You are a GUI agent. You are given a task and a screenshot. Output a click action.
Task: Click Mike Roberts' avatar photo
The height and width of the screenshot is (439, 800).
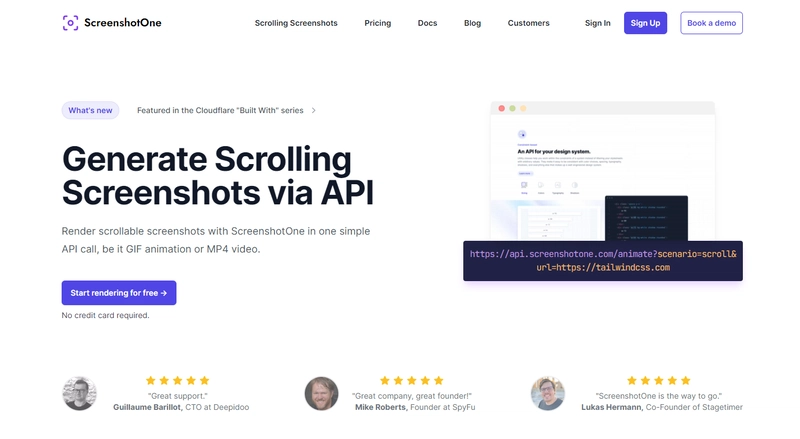point(321,394)
